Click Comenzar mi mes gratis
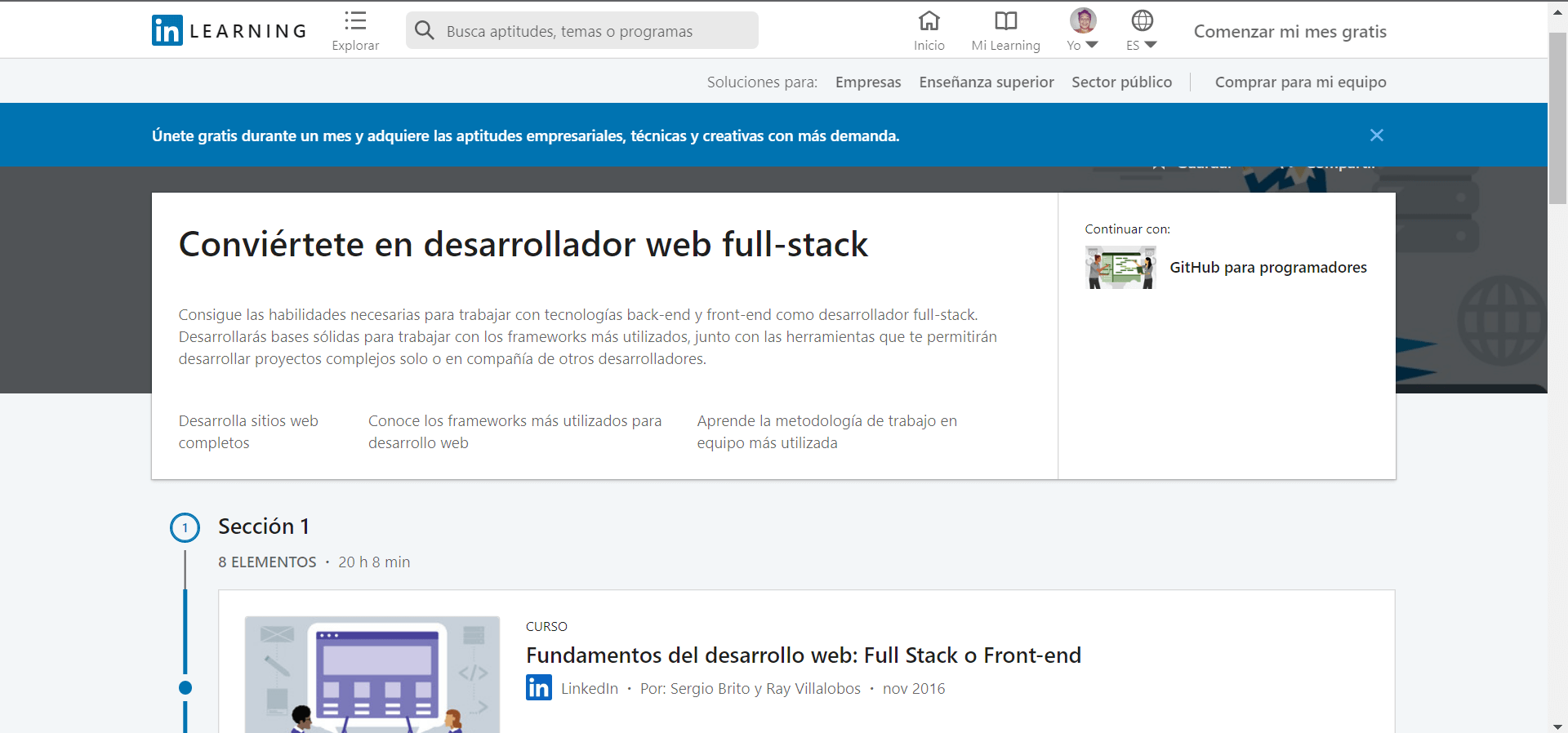This screenshot has height=733, width=1568. pyautogui.click(x=1290, y=31)
